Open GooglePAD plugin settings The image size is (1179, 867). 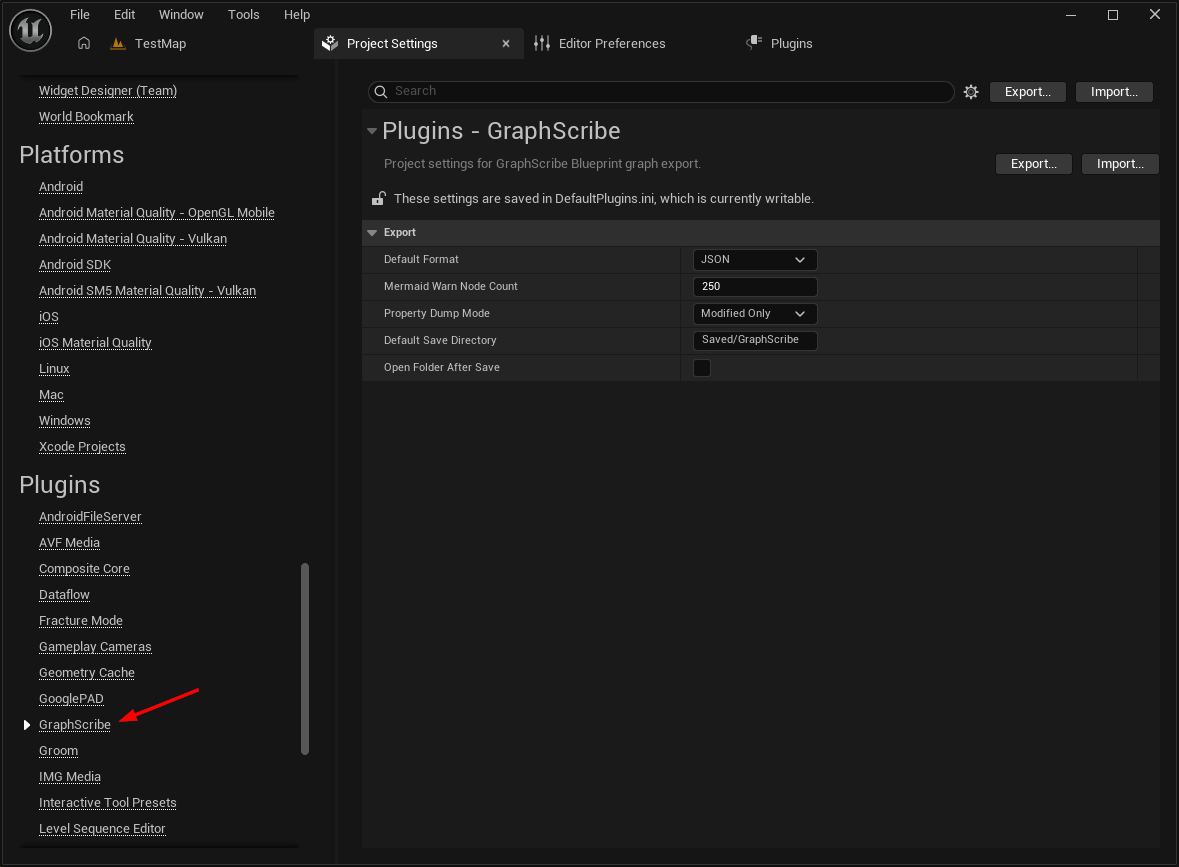(71, 699)
